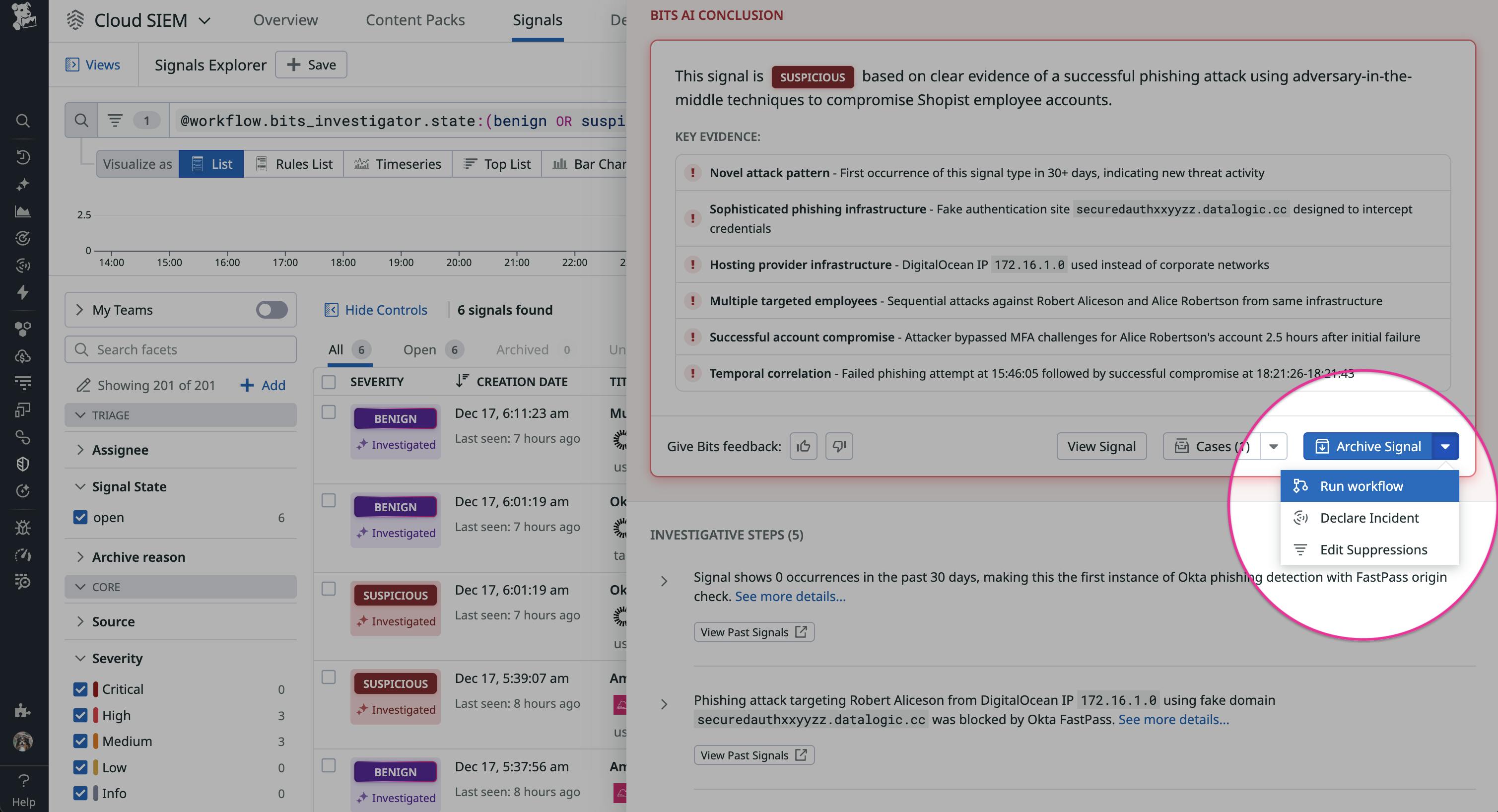This screenshot has height=812, width=1498.
Task: Select the dashboards graph icon in sidebar
Action: [x=23, y=211]
